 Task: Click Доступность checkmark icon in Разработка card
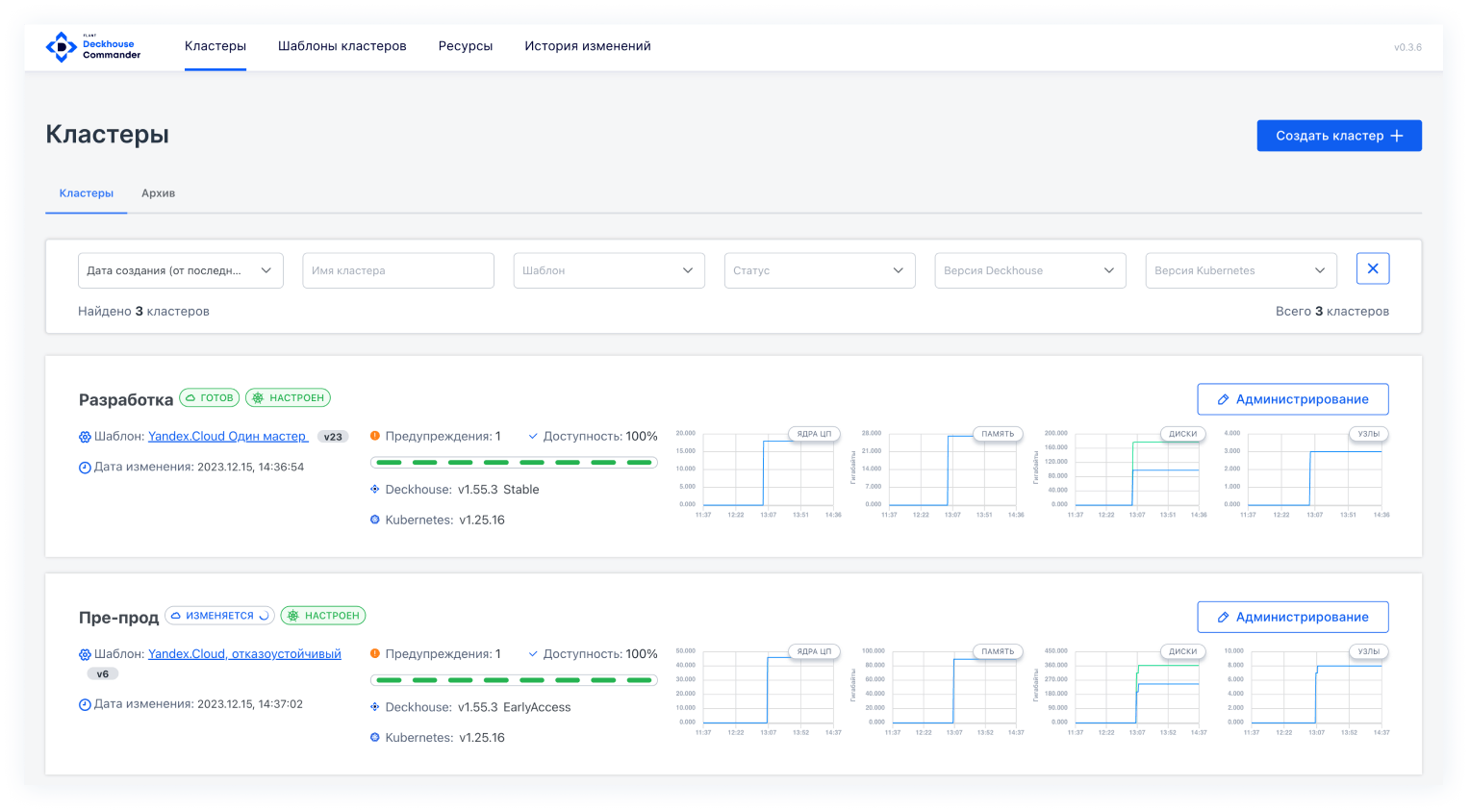[533, 436]
